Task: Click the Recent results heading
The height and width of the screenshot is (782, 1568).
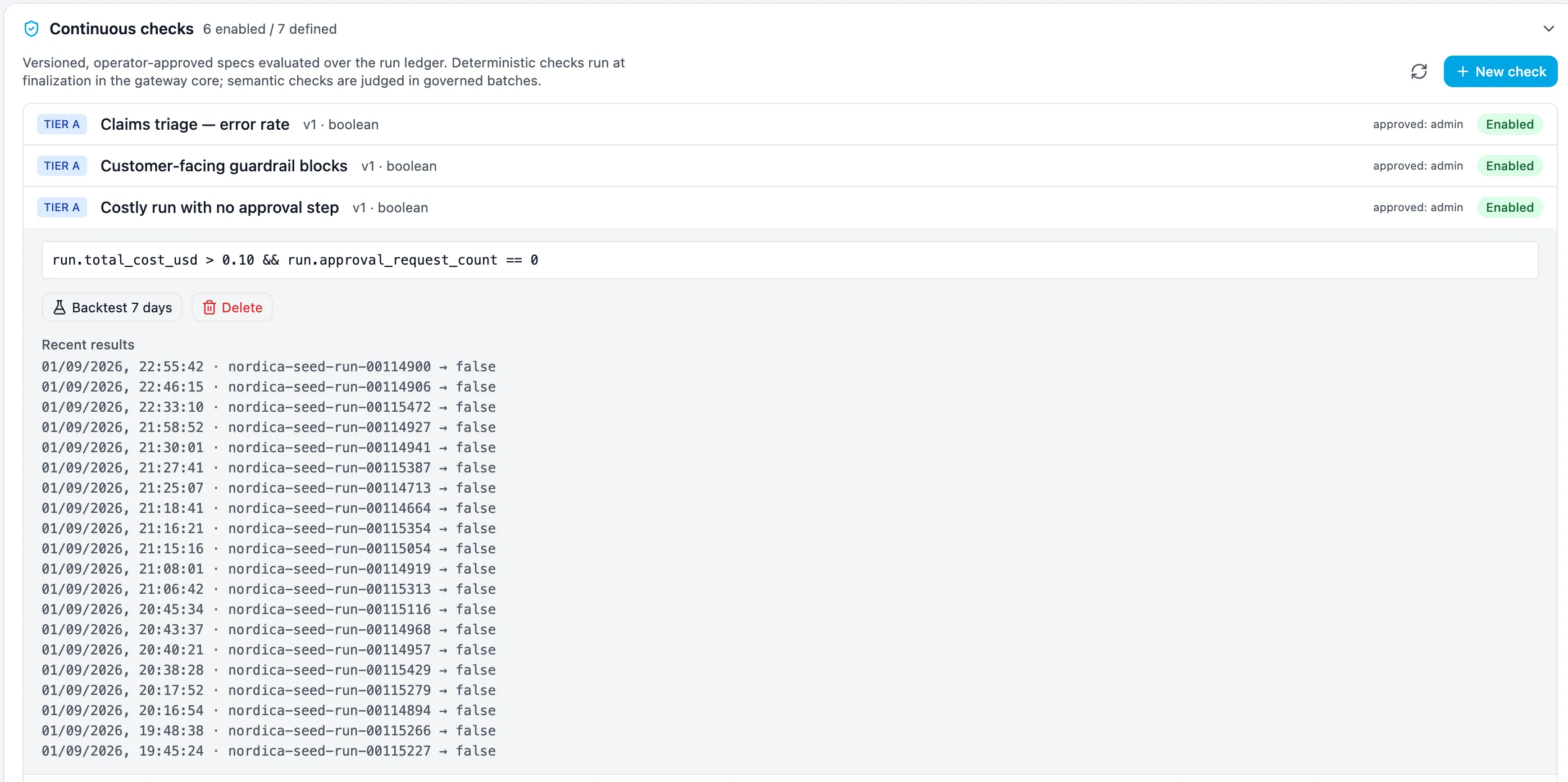Action: click(88, 345)
